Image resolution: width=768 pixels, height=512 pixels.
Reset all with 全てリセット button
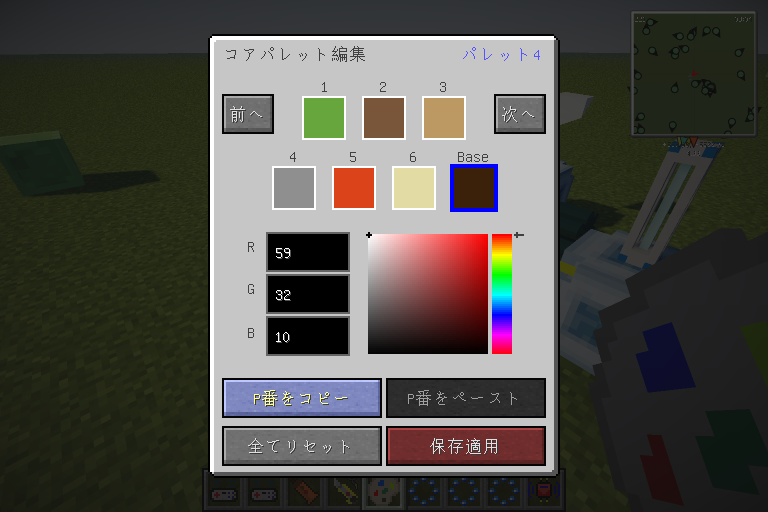(x=302, y=446)
